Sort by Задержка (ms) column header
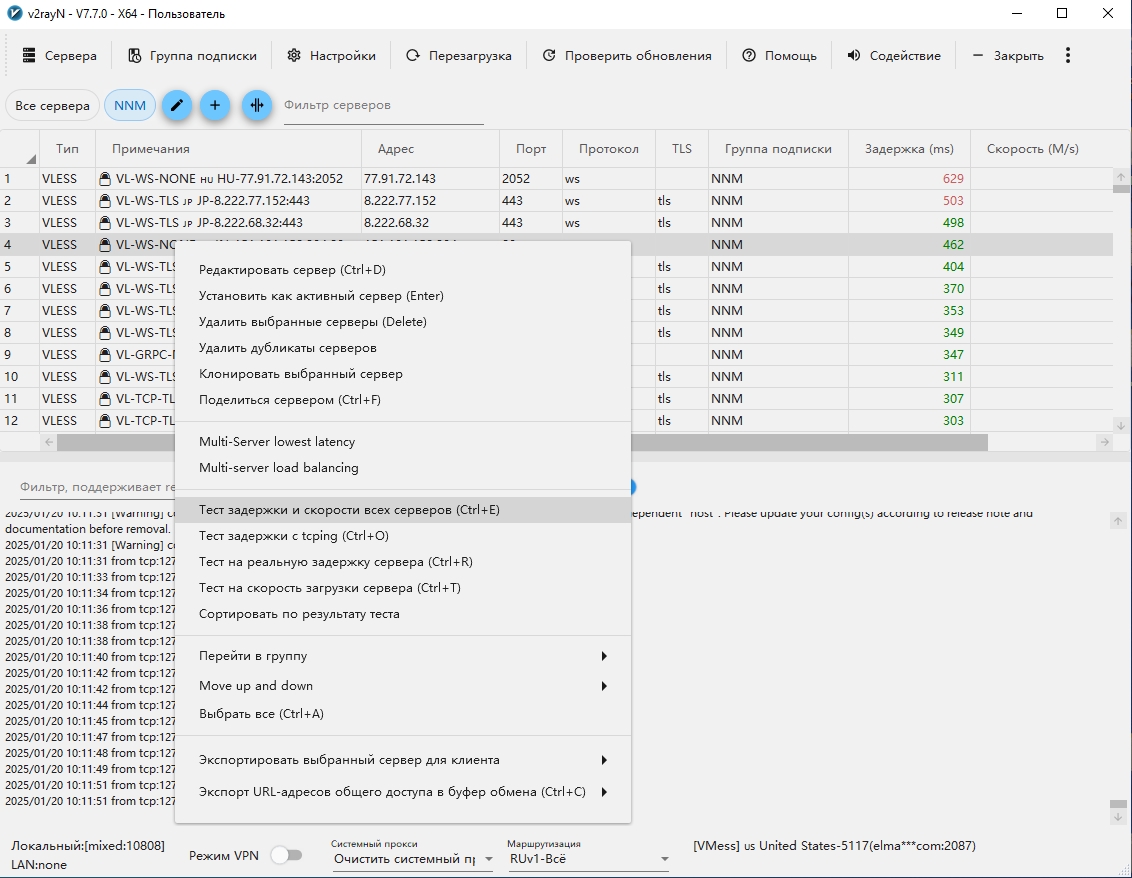1132x878 pixels. 909,149
